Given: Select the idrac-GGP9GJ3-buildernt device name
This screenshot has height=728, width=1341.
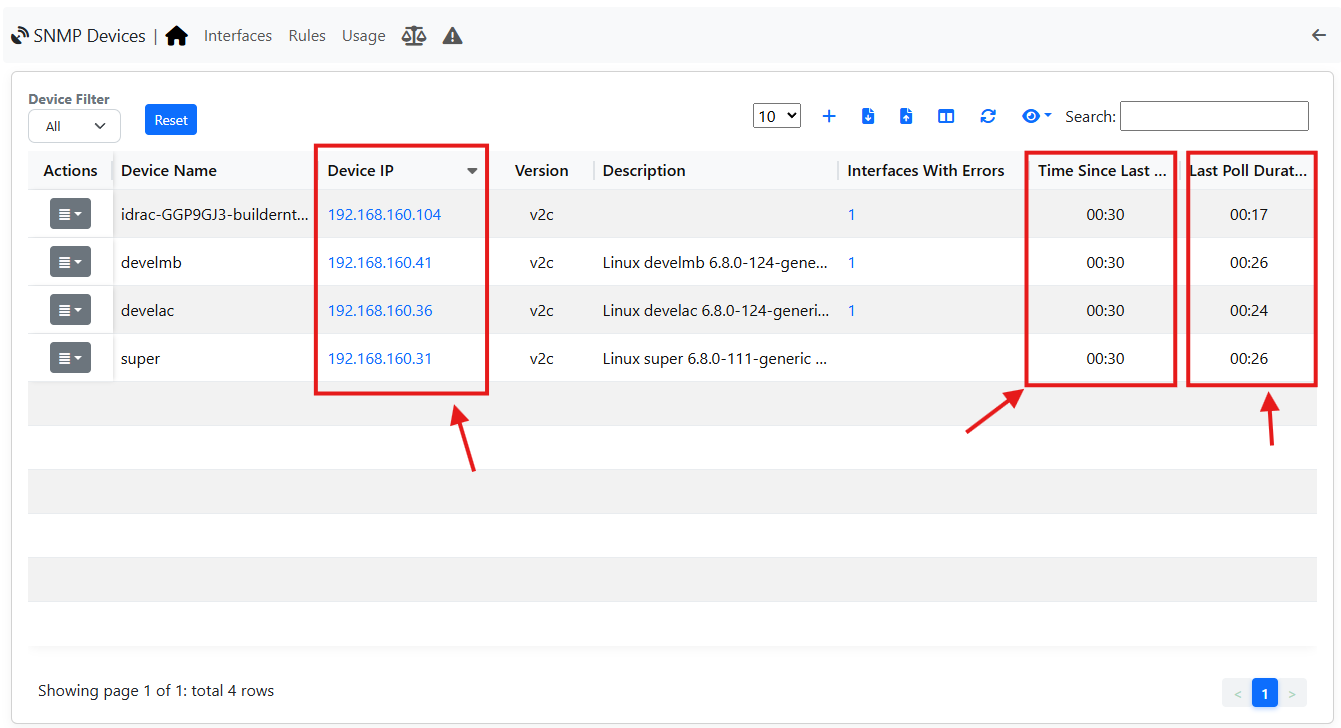Looking at the screenshot, I should (214, 214).
